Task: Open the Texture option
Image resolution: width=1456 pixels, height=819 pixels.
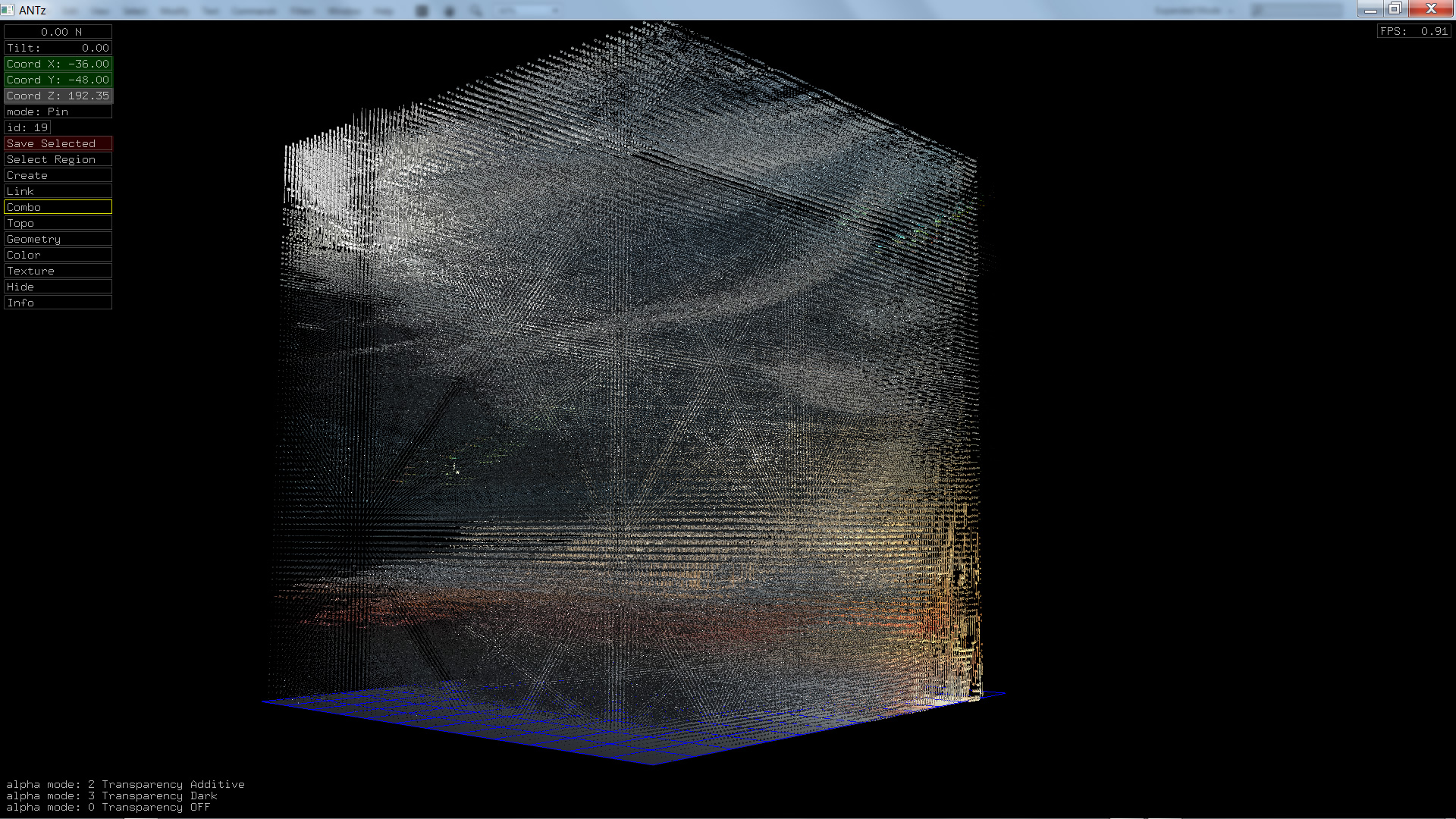Action: coord(58,271)
